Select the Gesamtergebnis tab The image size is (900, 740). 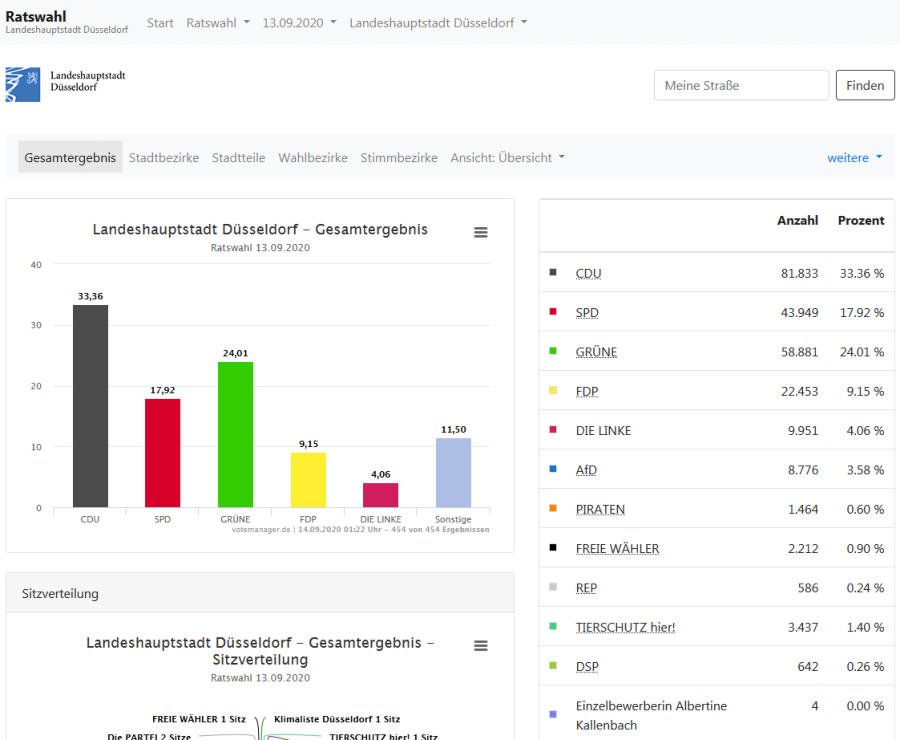(70, 157)
